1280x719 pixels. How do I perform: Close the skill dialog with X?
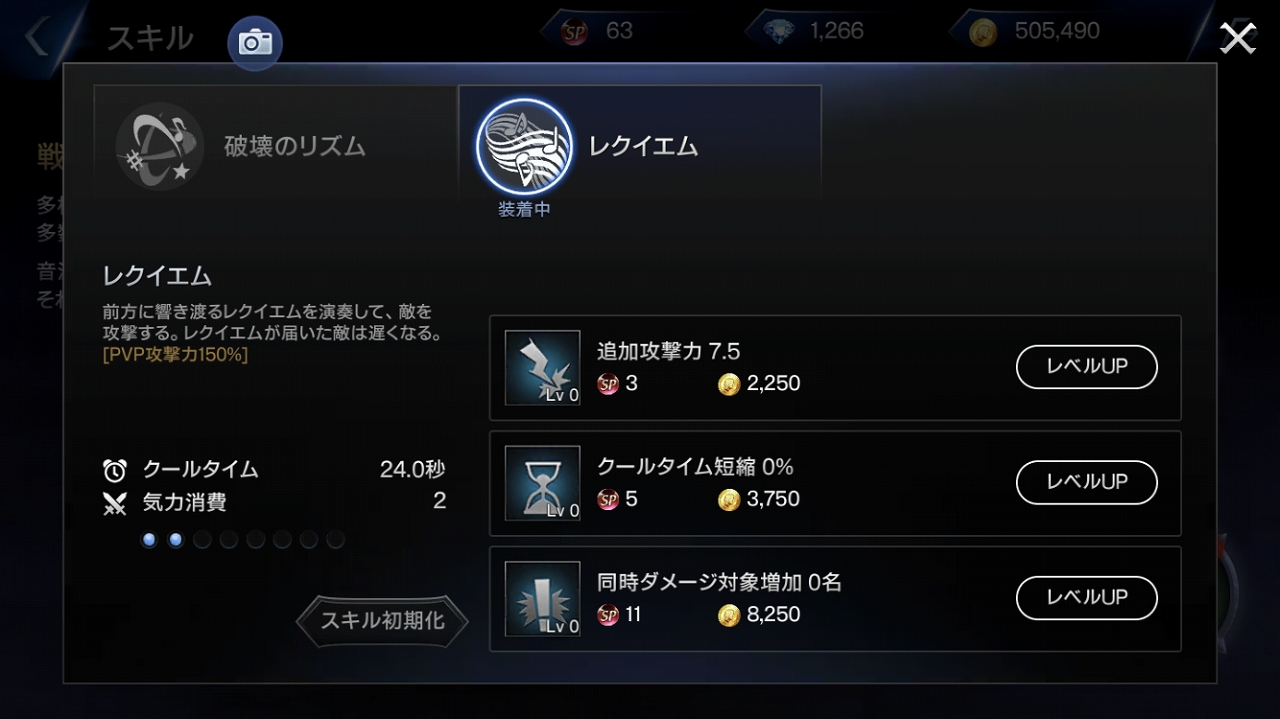tap(1238, 38)
